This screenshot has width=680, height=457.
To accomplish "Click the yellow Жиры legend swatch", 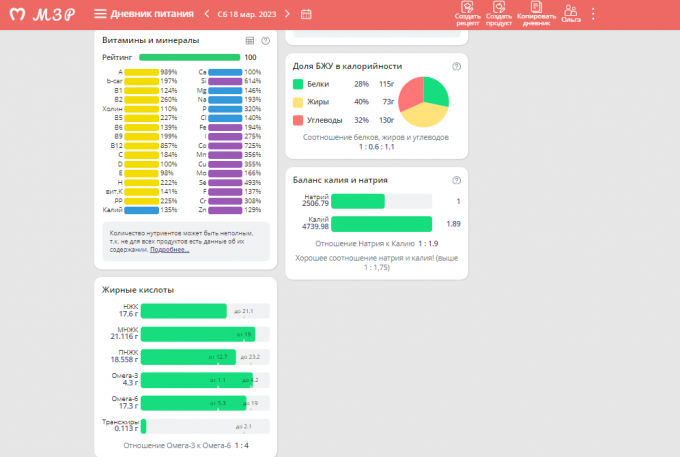I will click(298, 102).
